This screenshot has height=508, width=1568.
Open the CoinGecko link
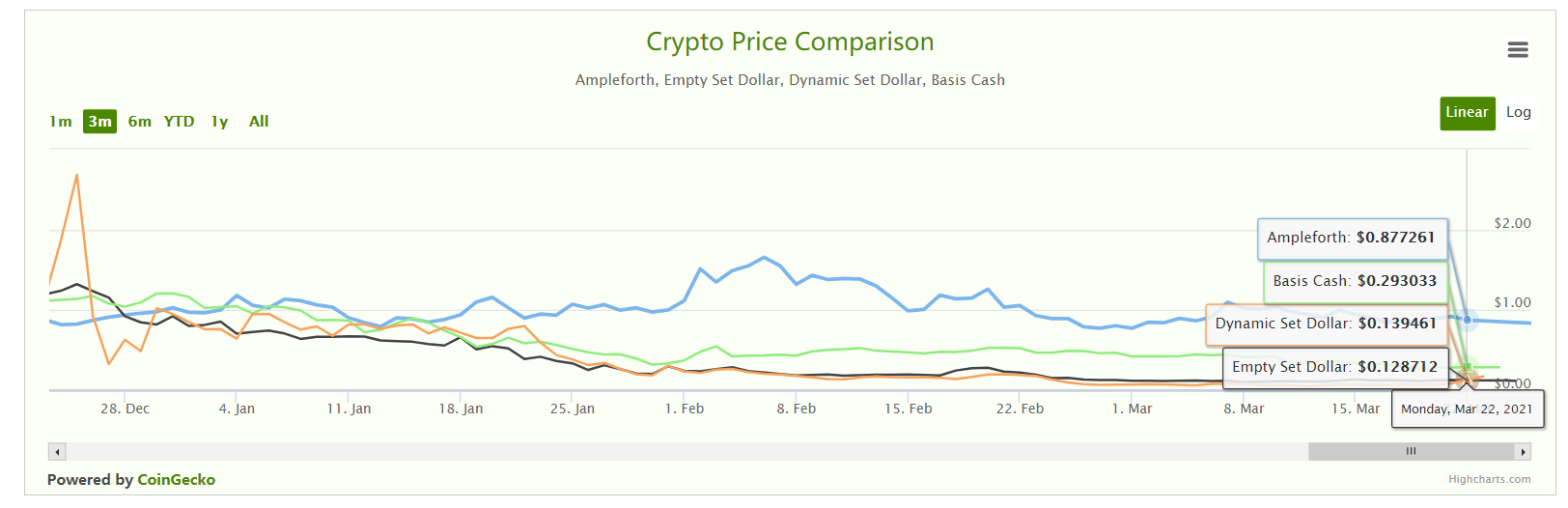pos(176,480)
